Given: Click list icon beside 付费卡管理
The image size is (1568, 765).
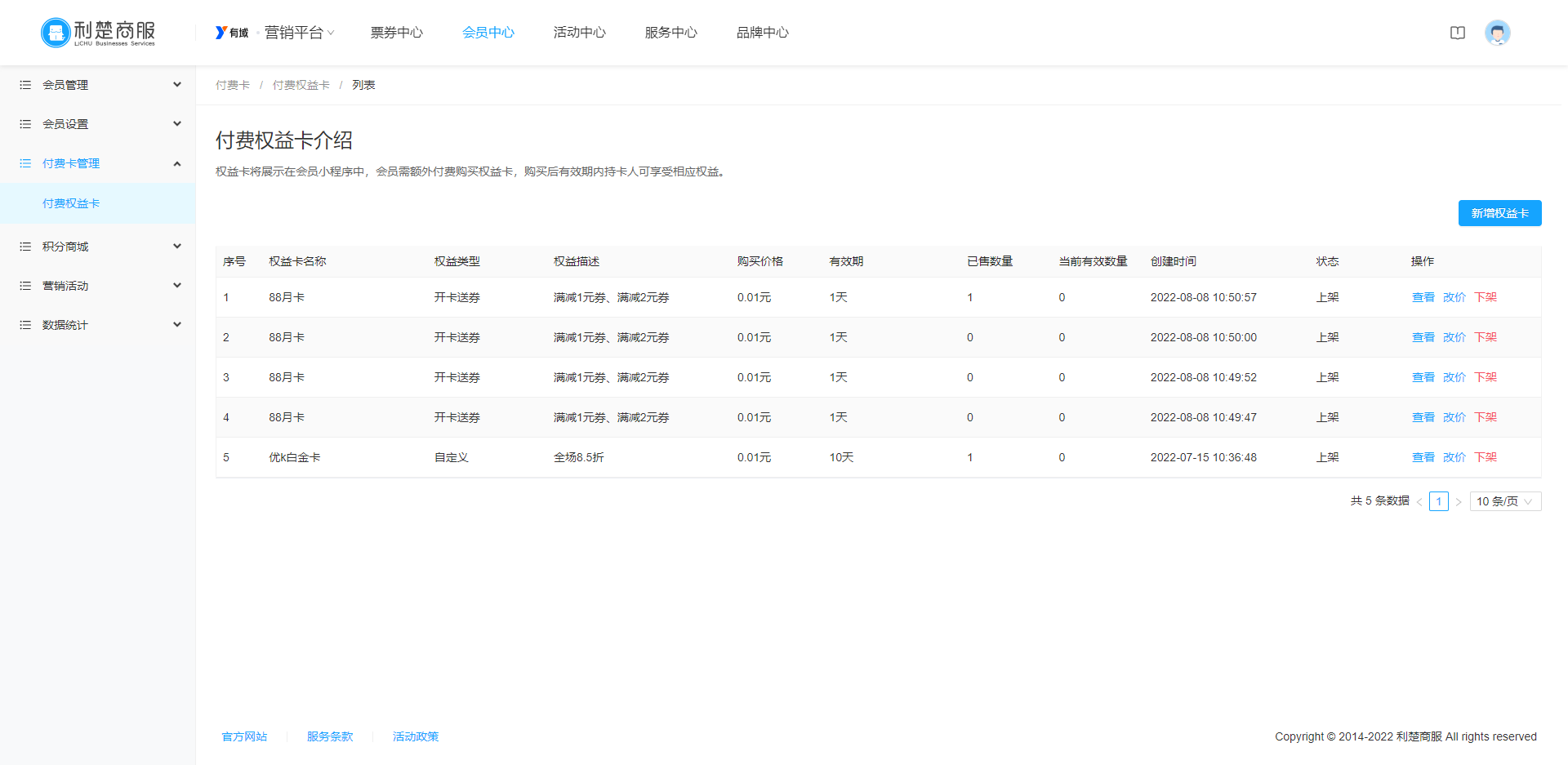Looking at the screenshot, I should point(25,163).
